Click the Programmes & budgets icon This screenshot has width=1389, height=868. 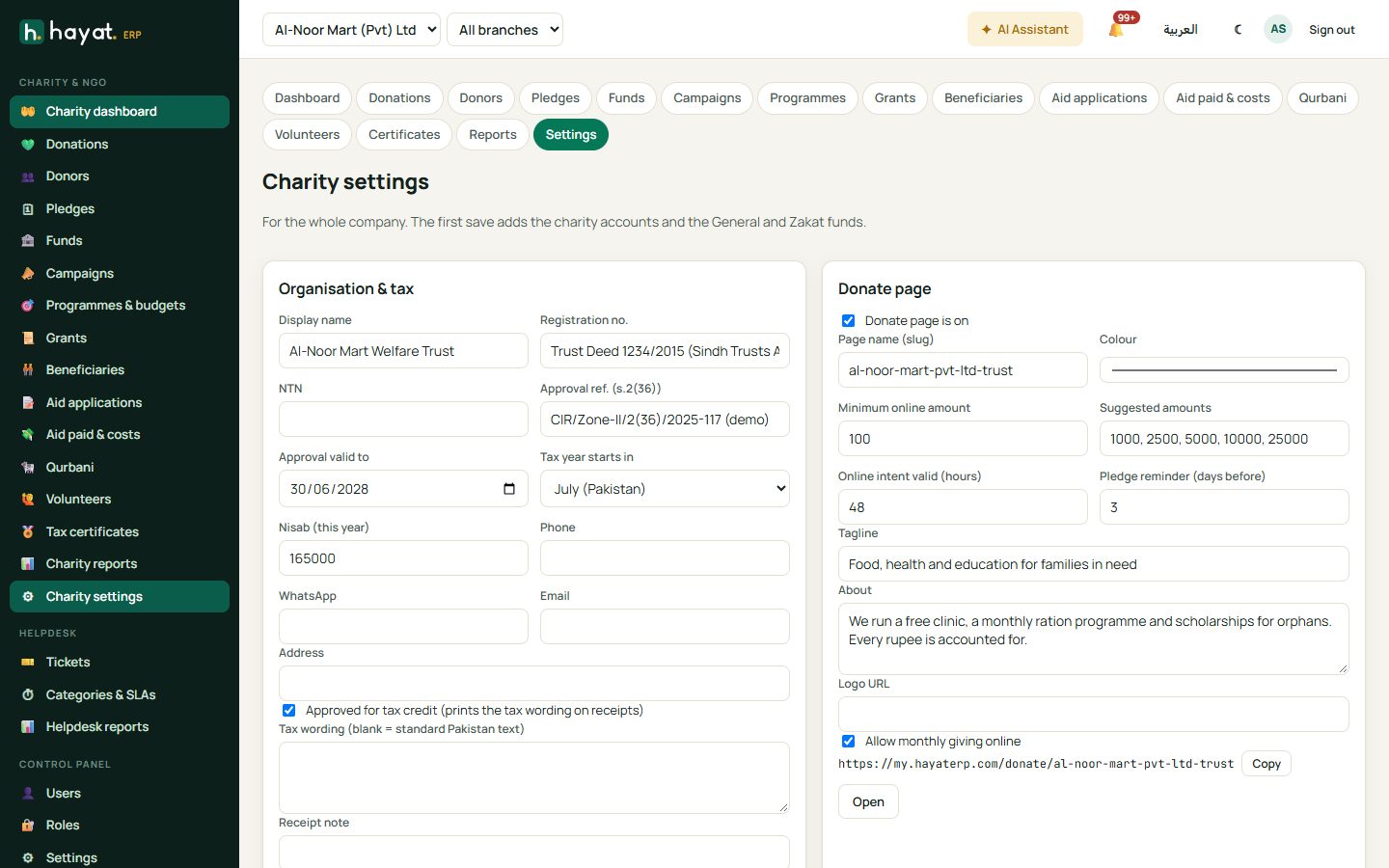(x=28, y=306)
